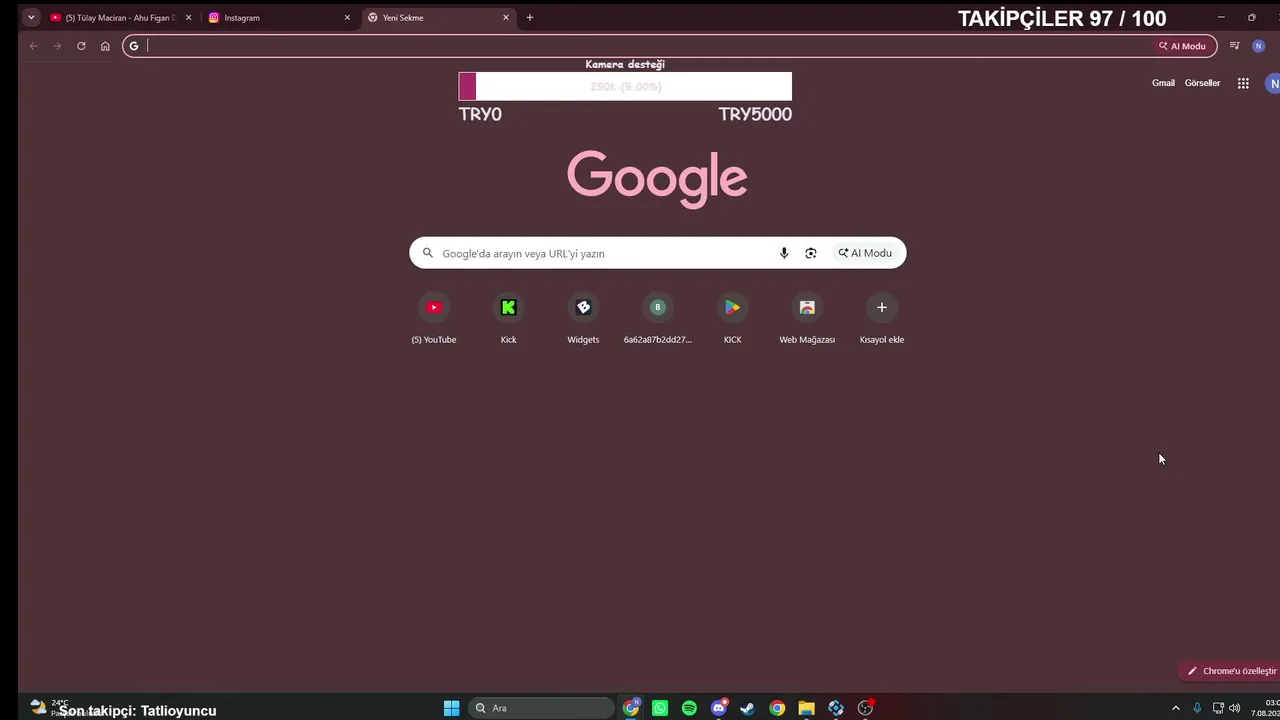The image size is (1280, 720).
Task: Click the Kamera desteği progress bar
Action: pyautogui.click(x=625, y=87)
